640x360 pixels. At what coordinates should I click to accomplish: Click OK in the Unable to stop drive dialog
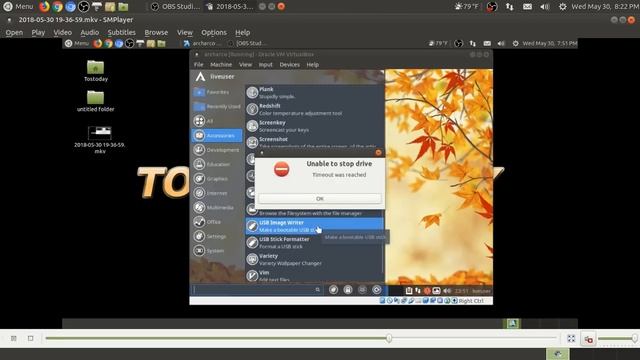[320, 199]
